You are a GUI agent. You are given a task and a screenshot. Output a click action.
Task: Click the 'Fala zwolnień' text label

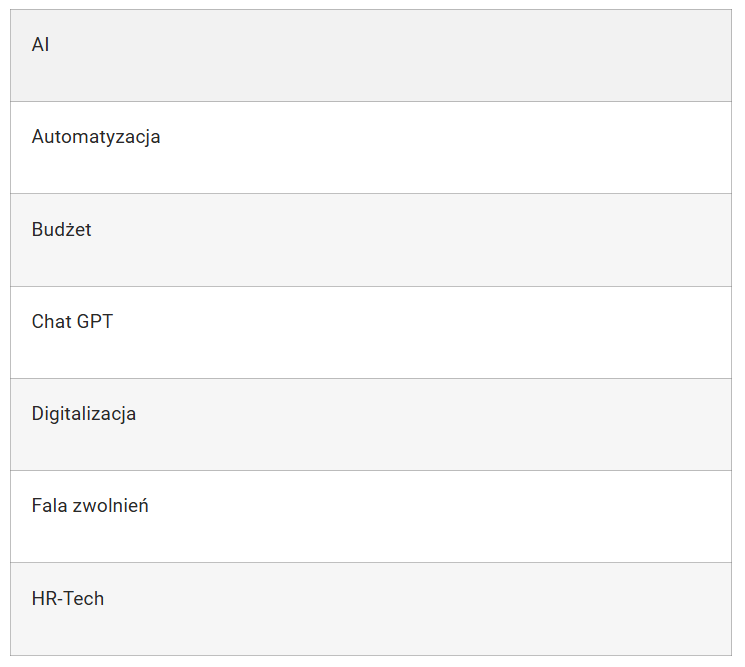[x=90, y=506]
